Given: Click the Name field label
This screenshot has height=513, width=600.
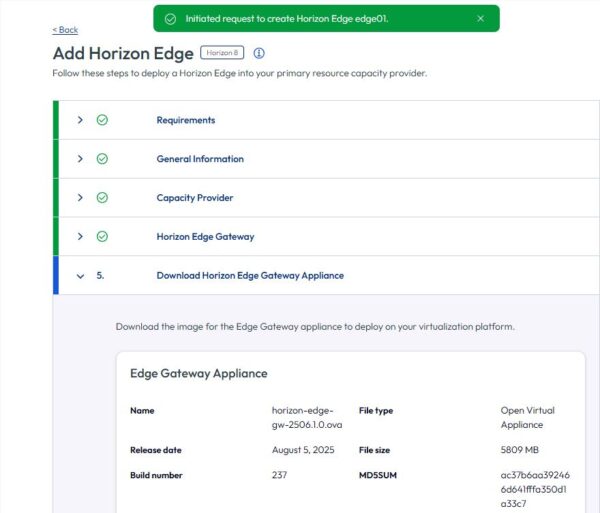Looking at the screenshot, I should (x=142, y=410).
